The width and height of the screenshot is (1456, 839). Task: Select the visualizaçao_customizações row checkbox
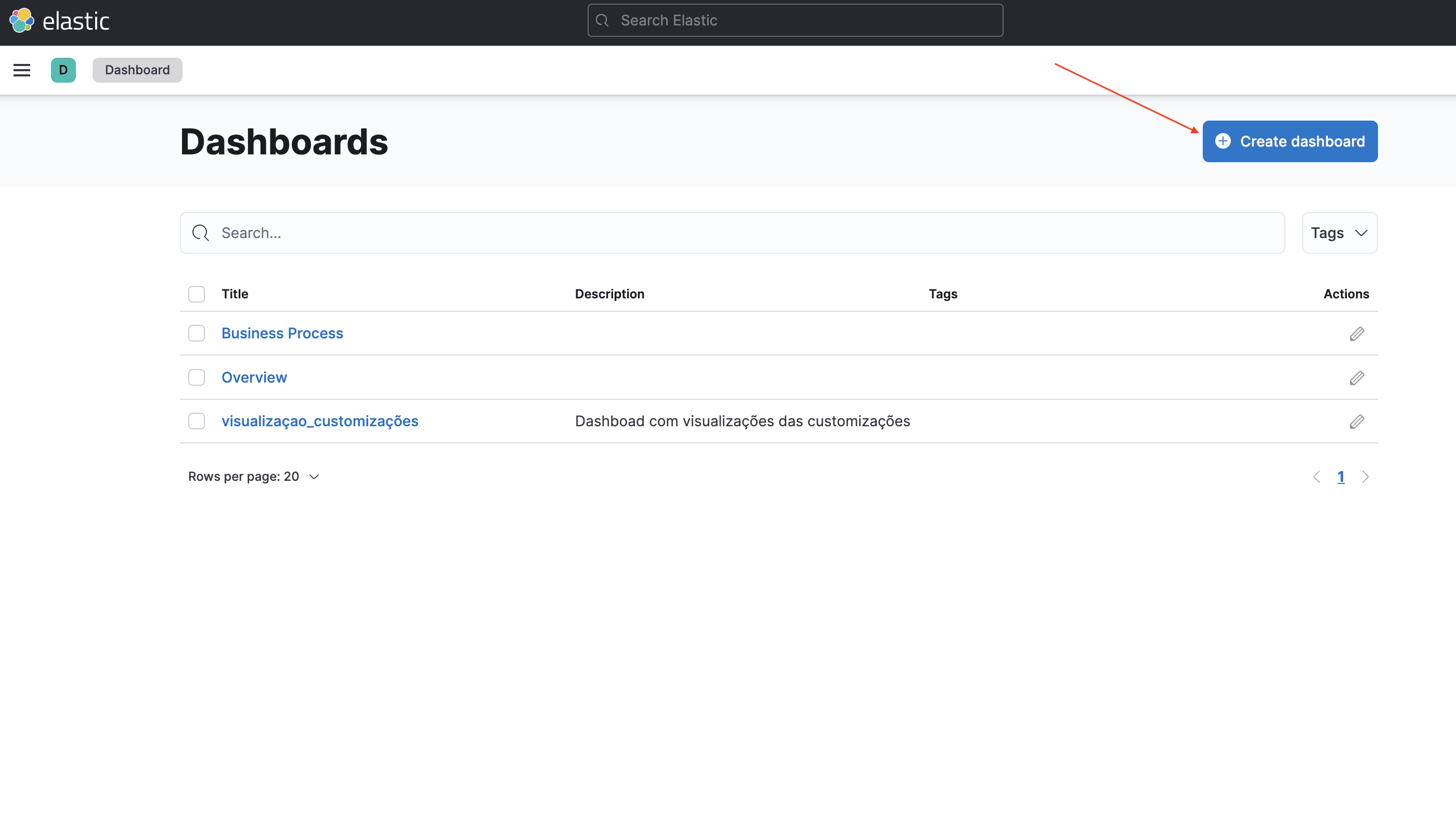[197, 421]
